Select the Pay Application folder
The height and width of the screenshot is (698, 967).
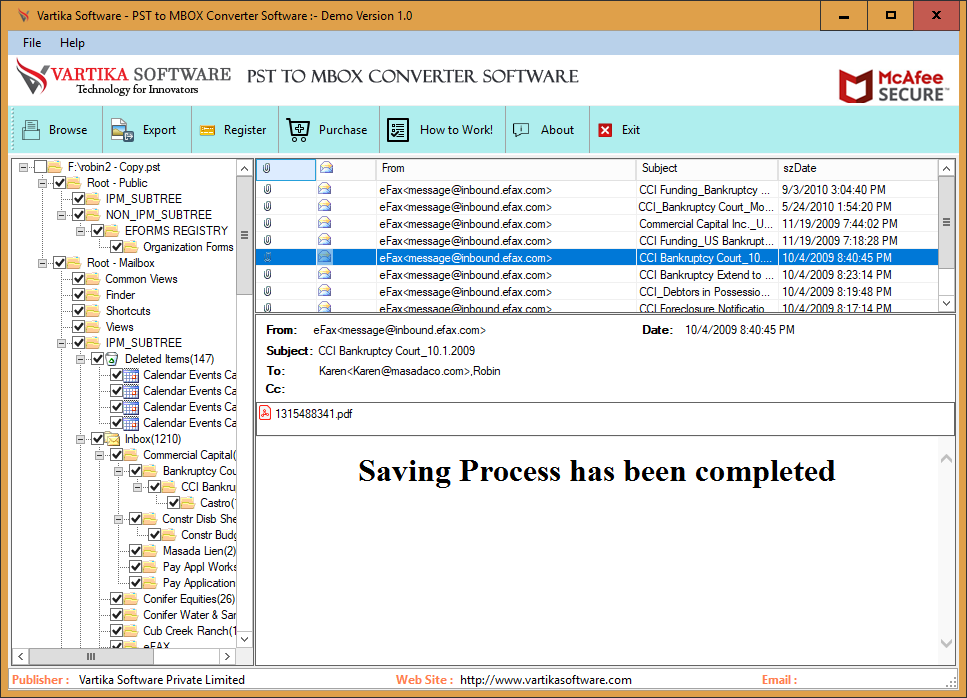pyautogui.click(x=199, y=583)
